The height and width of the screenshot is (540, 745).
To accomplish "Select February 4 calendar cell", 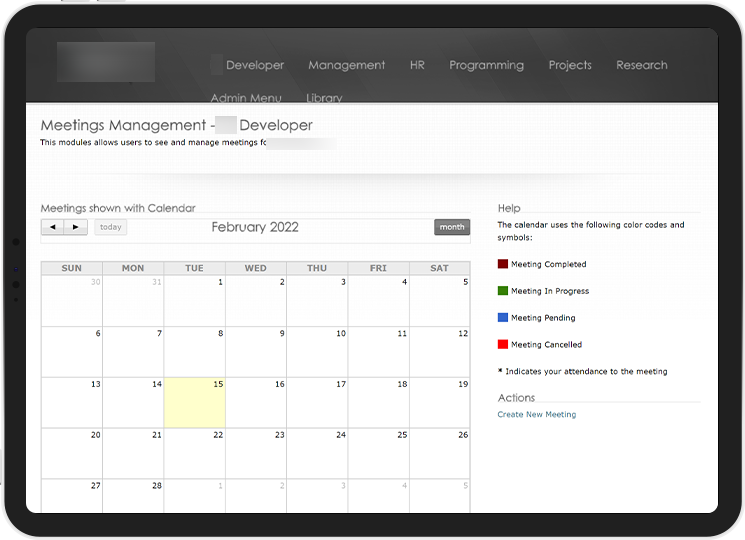I will point(379,301).
